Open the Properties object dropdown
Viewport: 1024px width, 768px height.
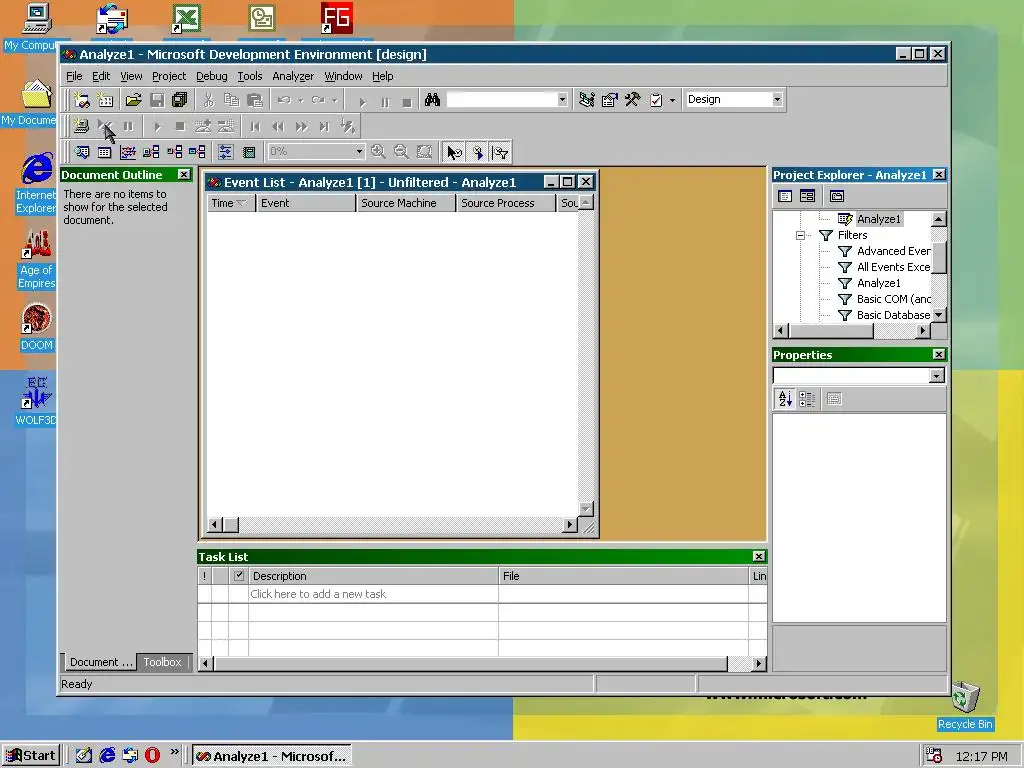coord(936,376)
